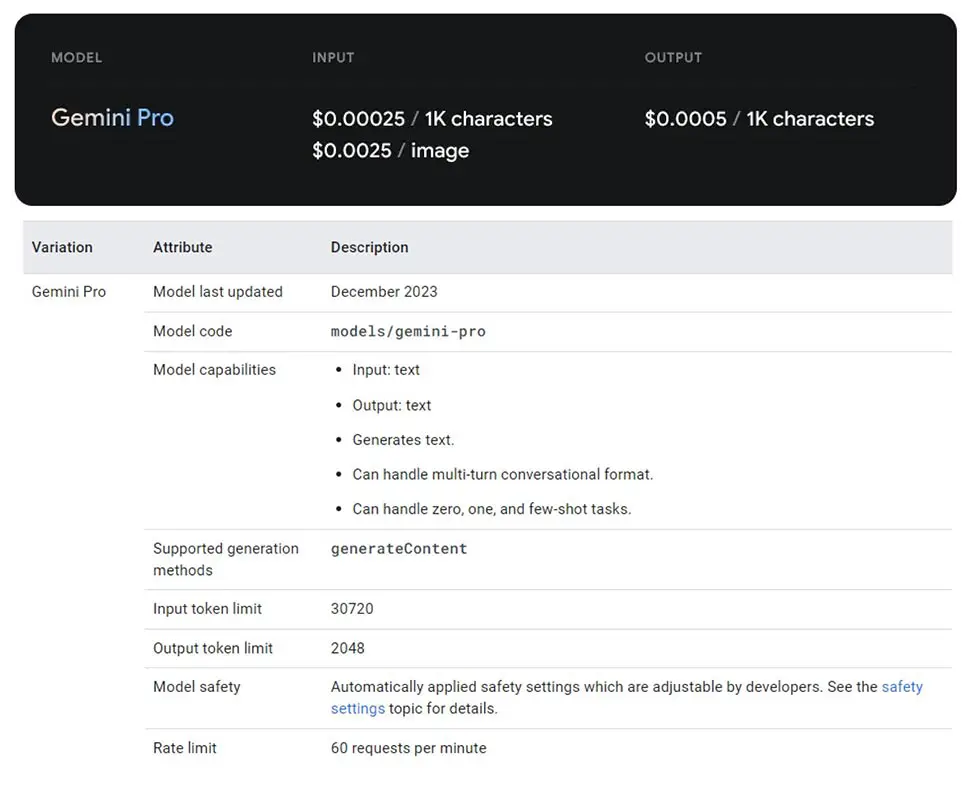
Task: Click the 'December 2023' value
Action: tap(384, 291)
